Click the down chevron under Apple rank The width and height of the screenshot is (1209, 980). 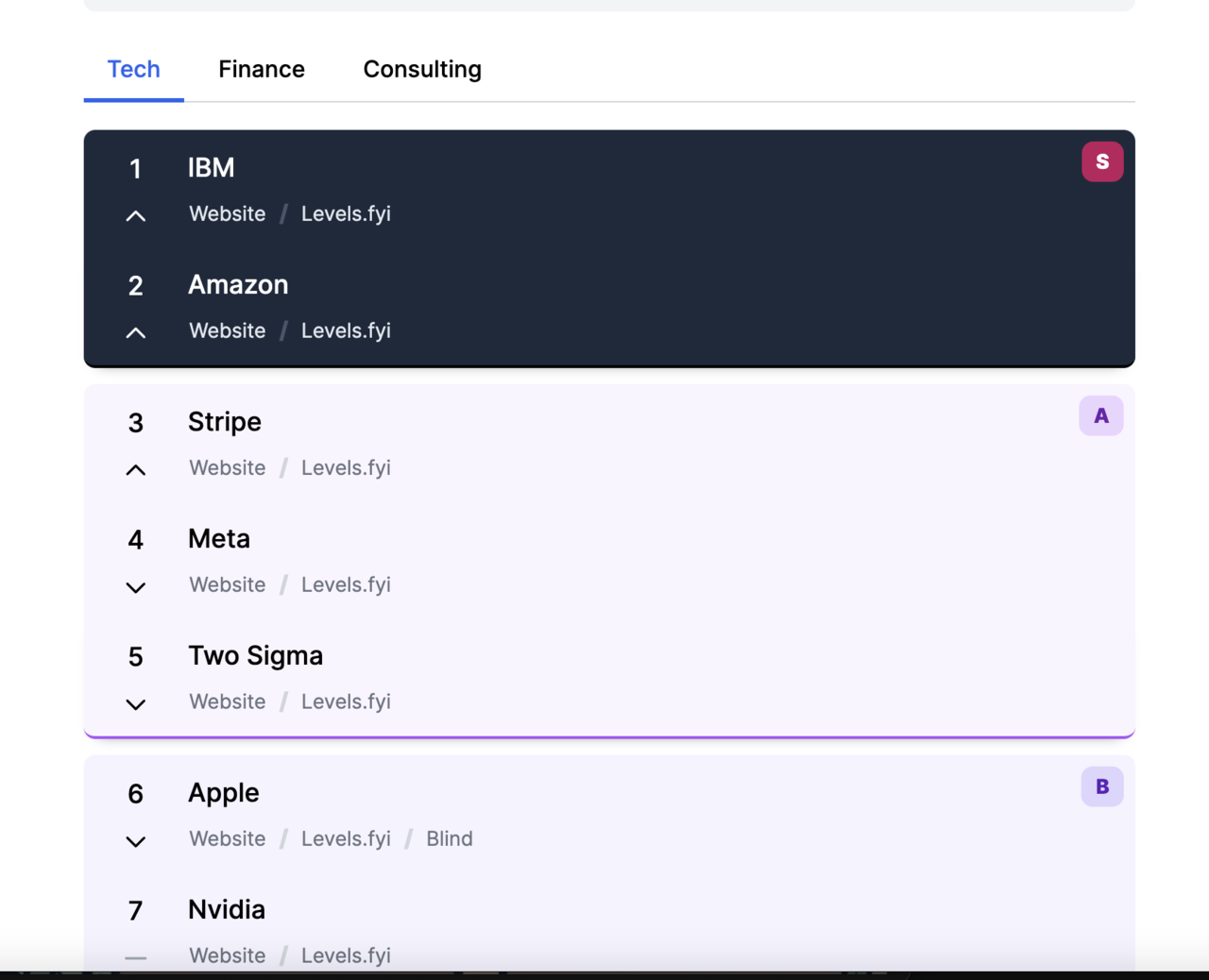coord(136,841)
